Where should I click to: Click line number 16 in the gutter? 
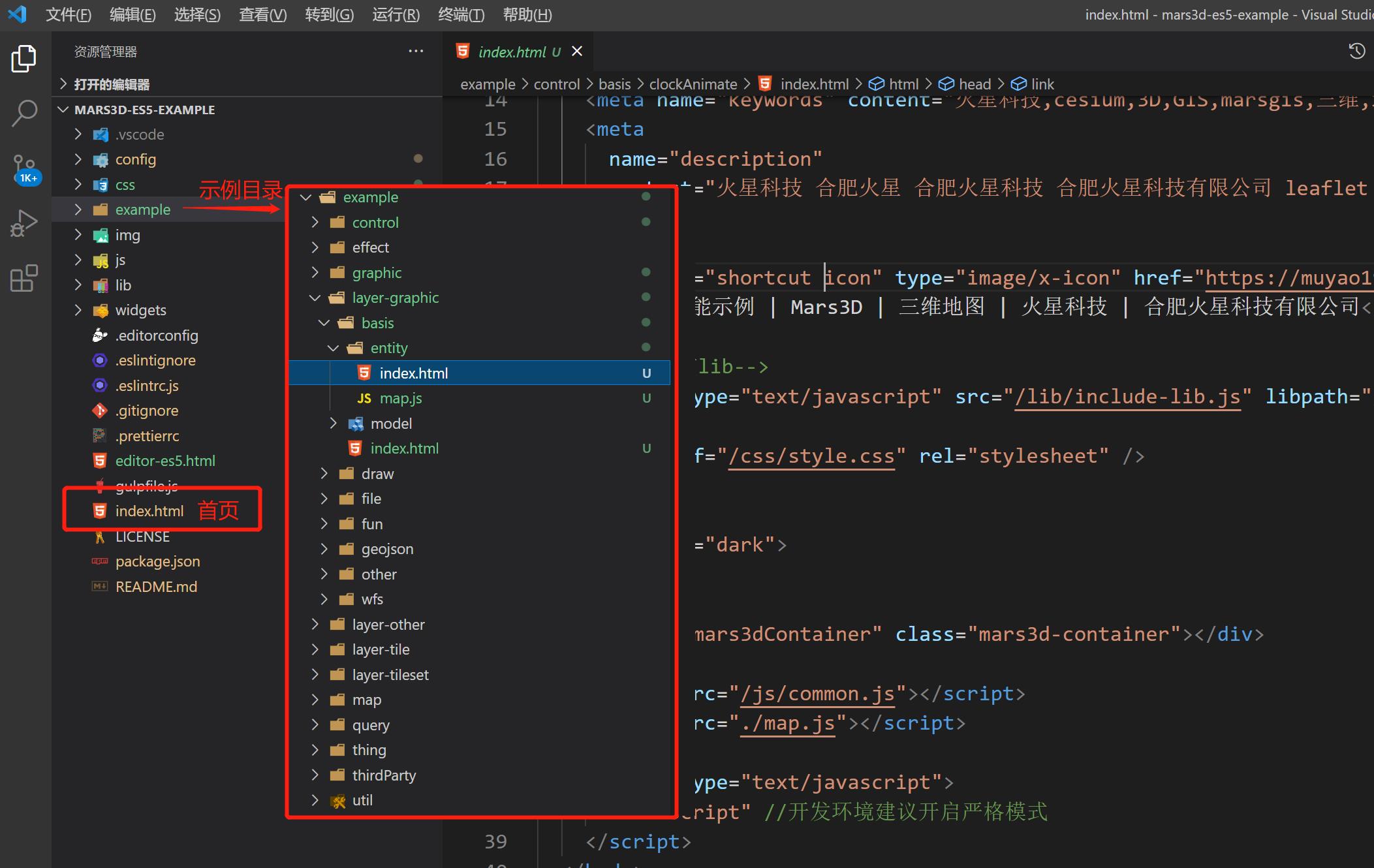[495, 159]
